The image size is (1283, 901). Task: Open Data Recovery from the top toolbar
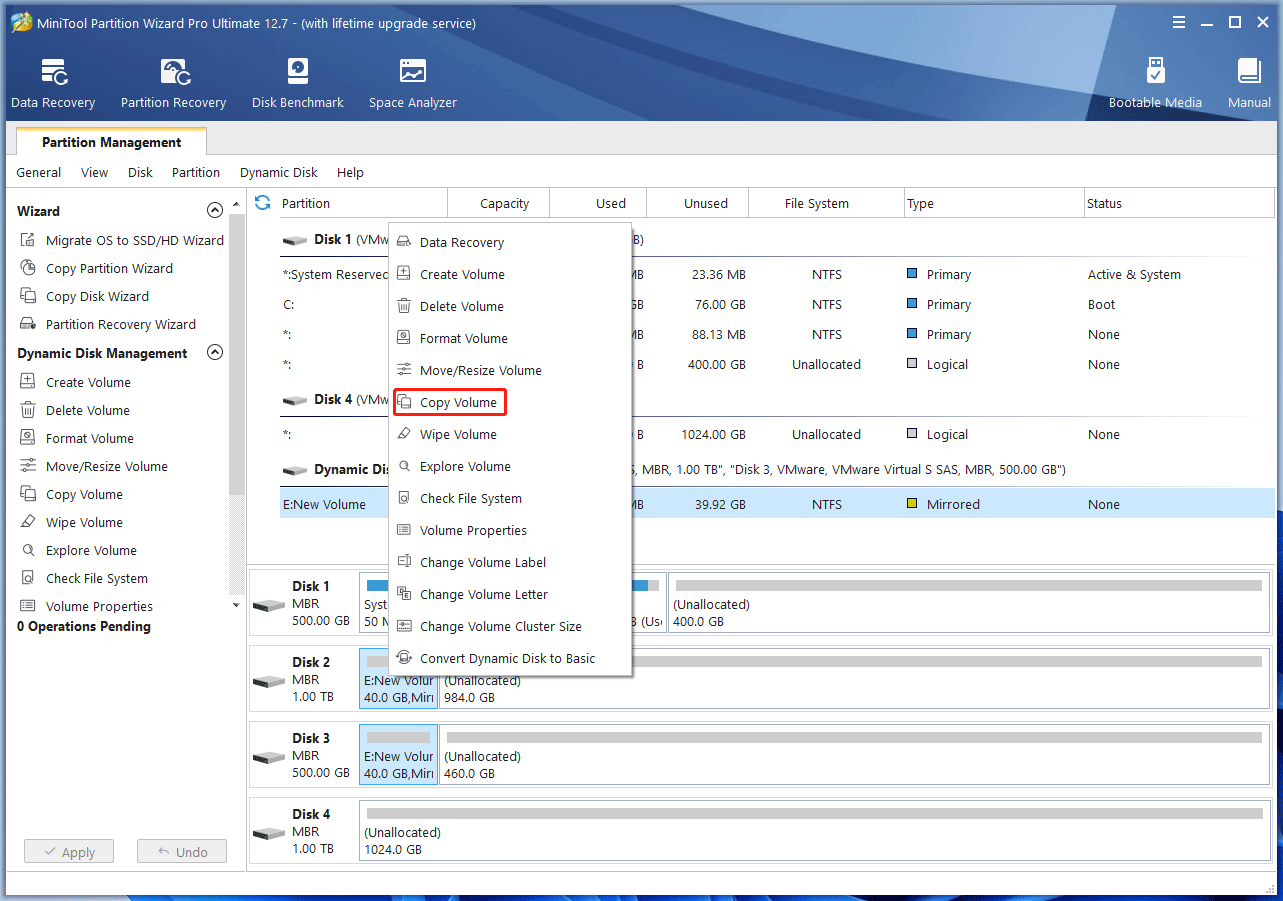(53, 84)
